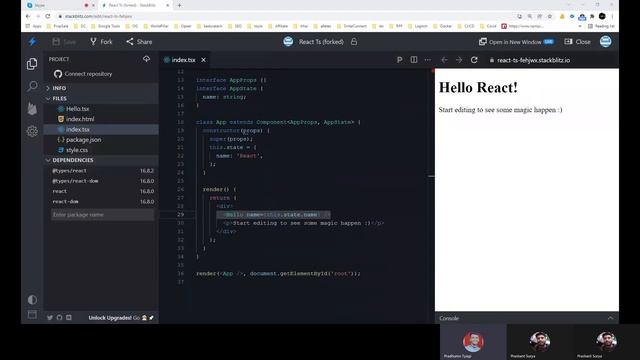Screen dimensions: 640x360
Task: Open the preview in a new window
Action: pos(516,42)
